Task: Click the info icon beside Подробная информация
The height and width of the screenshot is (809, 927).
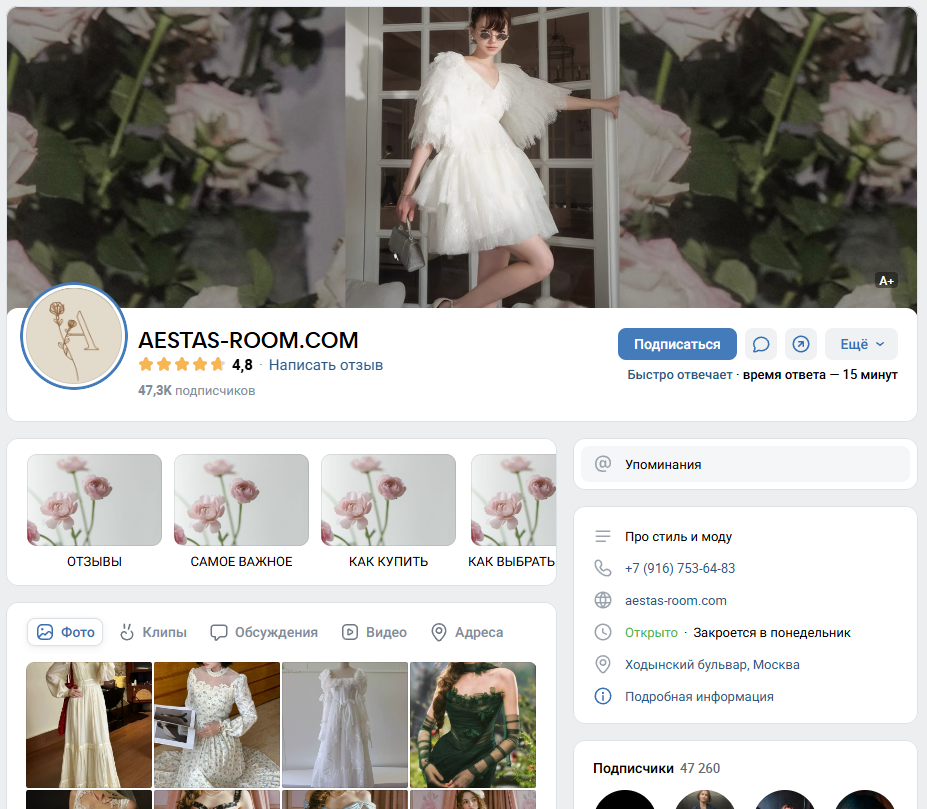Action: point(602,696)
